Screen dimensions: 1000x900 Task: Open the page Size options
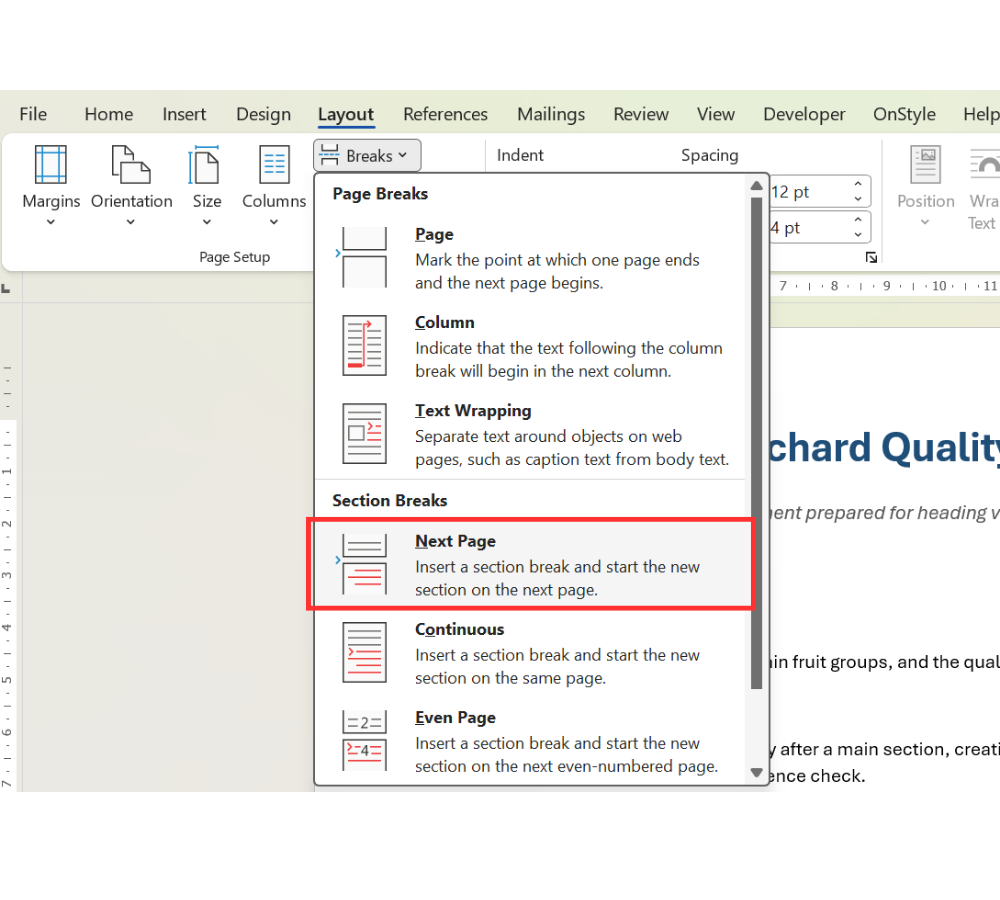[206, 185]
